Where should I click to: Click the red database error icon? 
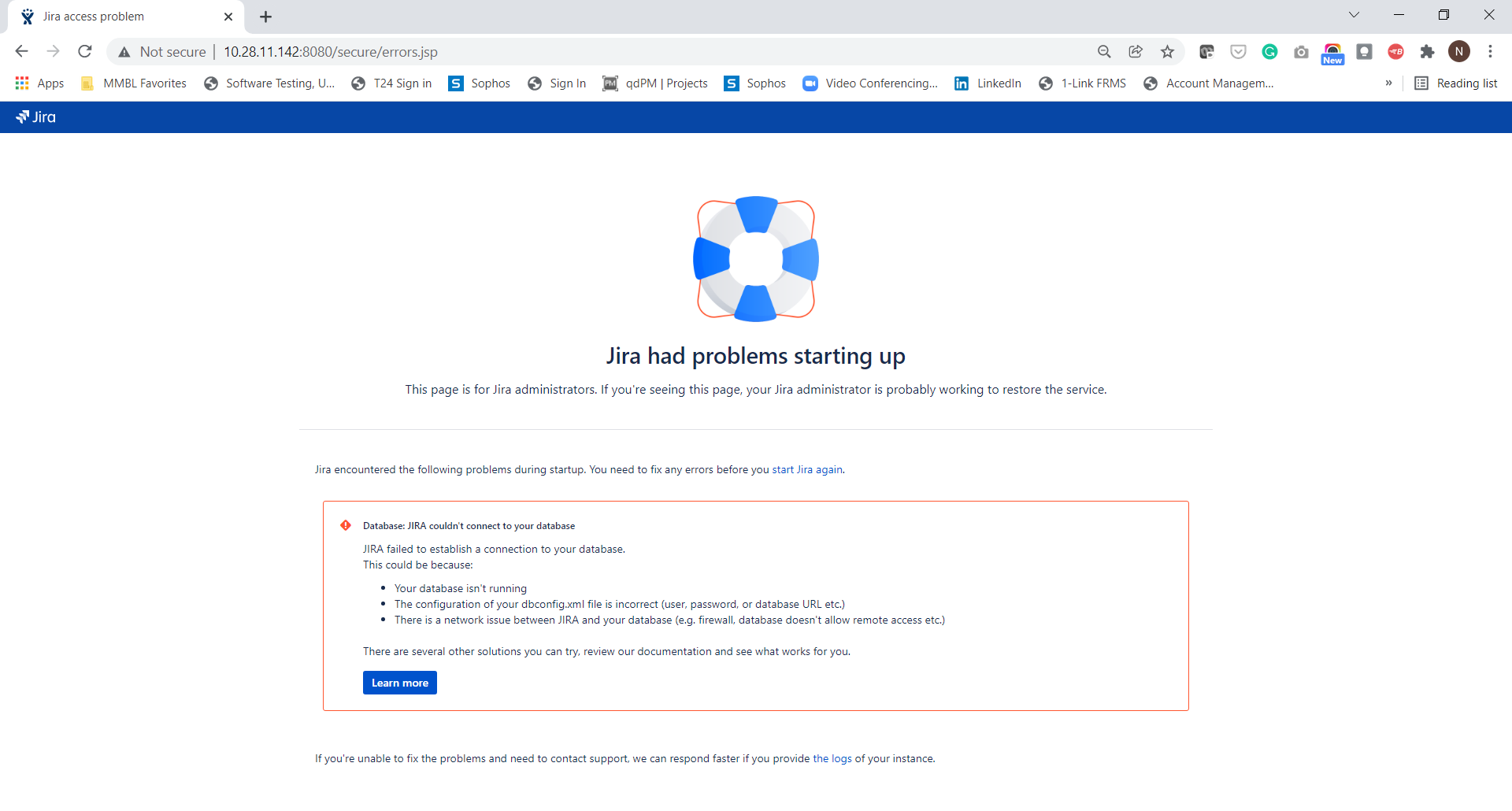tap(346, 525)
